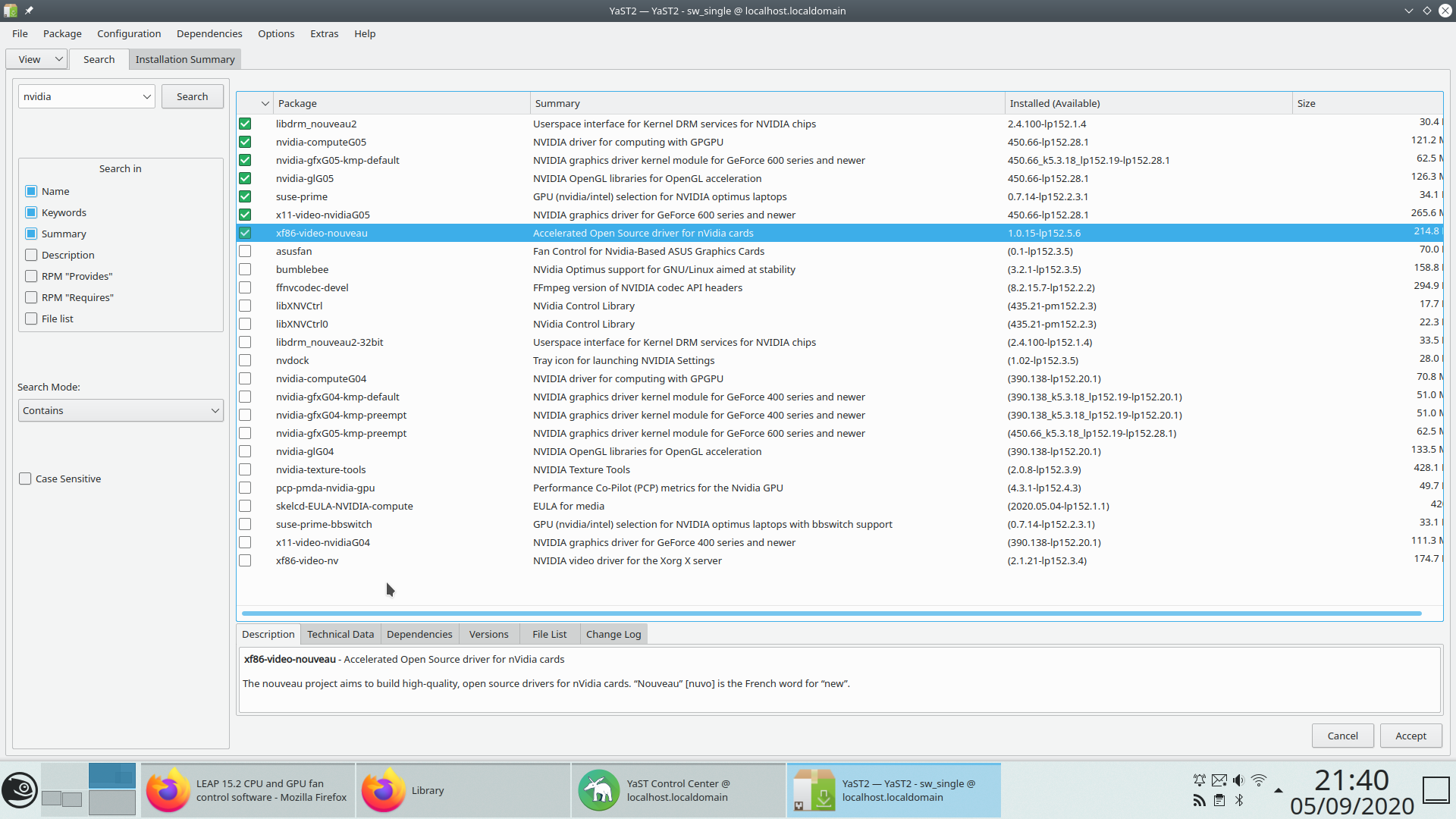The width and height of the screenshot is (1456, 819).
Task: Open the mail notifier tray icon
Action: 1219,780
